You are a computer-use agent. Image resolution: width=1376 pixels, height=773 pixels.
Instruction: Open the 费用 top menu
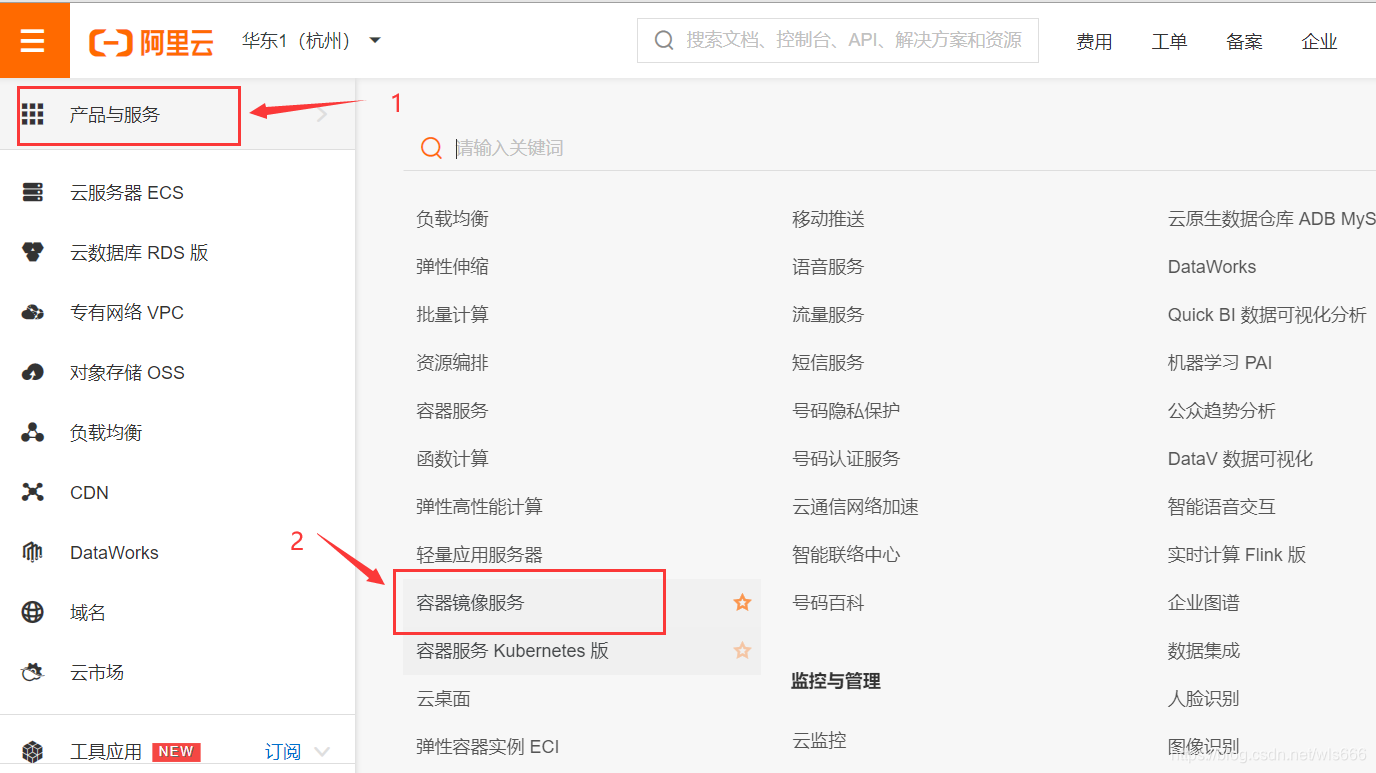pyautogui.click(x=1094, y=42)
